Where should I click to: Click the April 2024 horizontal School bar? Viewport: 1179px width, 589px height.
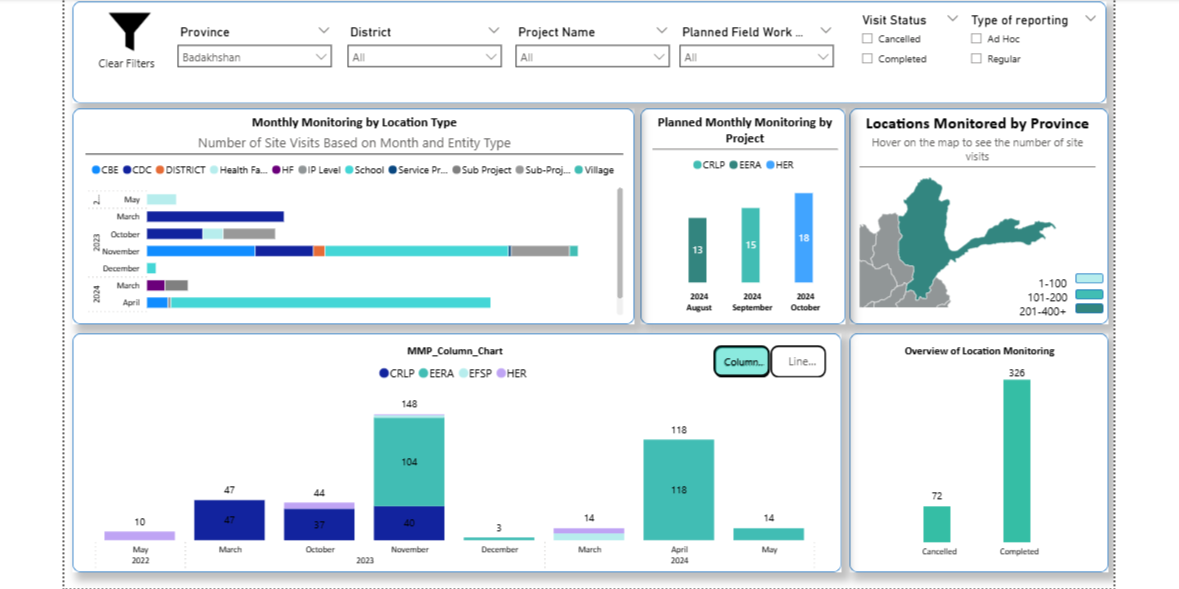pos(331,302)
